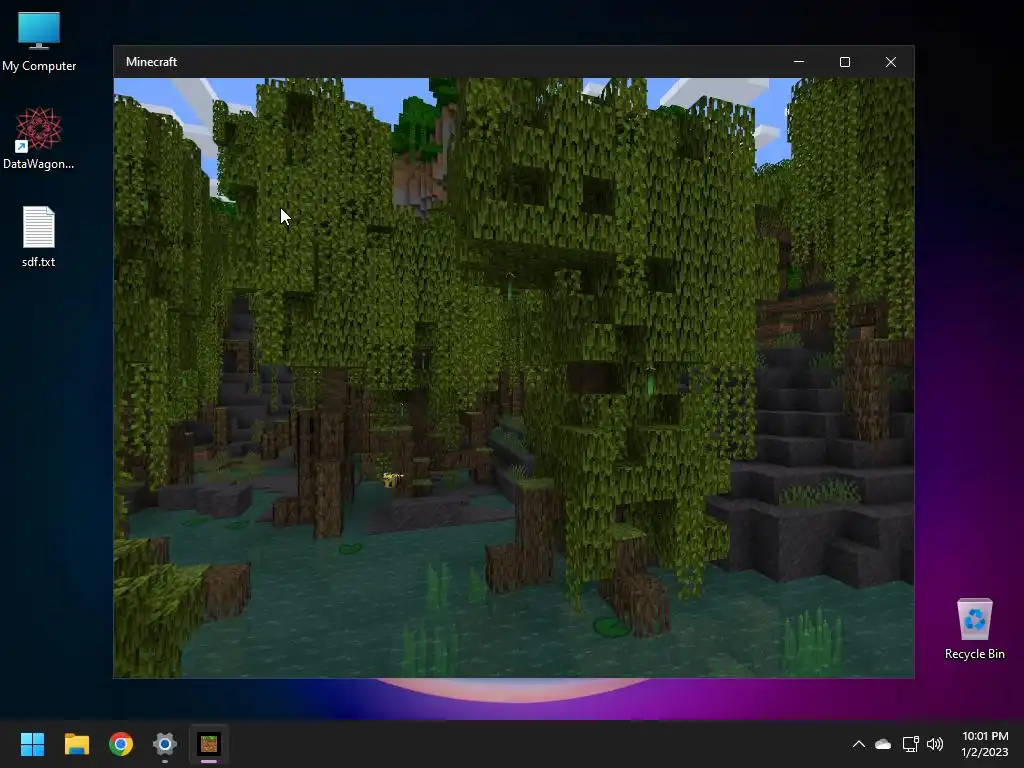The image size is (1024, 768).
Task: Switch to Minecraft taskbar icon
Action: pos(209,744)
